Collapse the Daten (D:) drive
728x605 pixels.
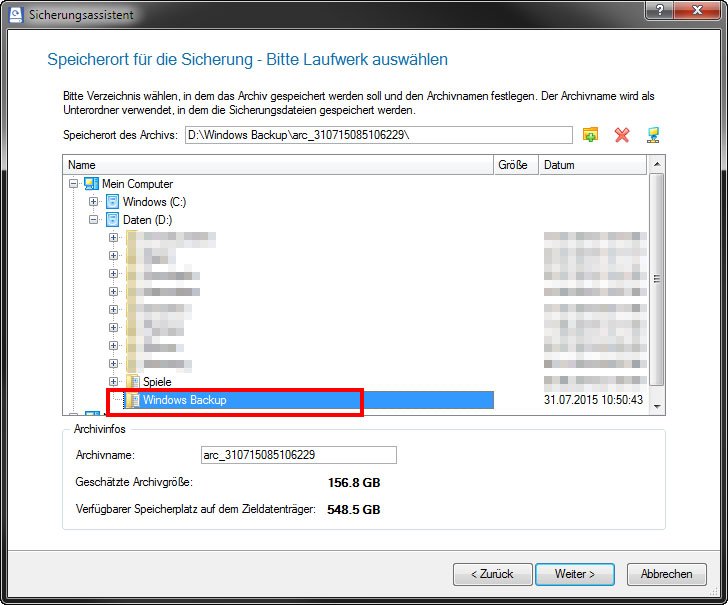pos(94,220)
